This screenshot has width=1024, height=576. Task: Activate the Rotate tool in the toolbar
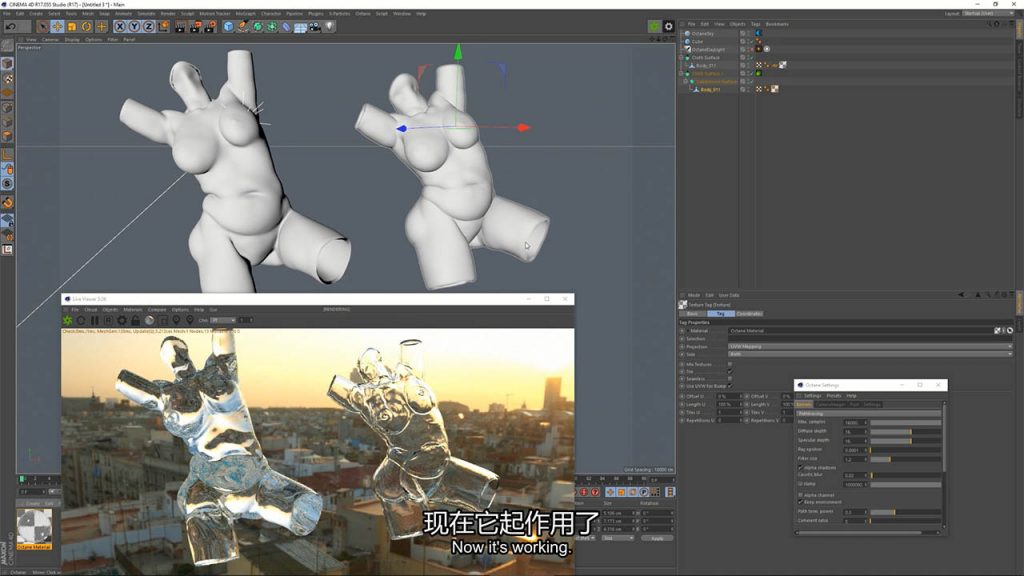pos(86,27)
